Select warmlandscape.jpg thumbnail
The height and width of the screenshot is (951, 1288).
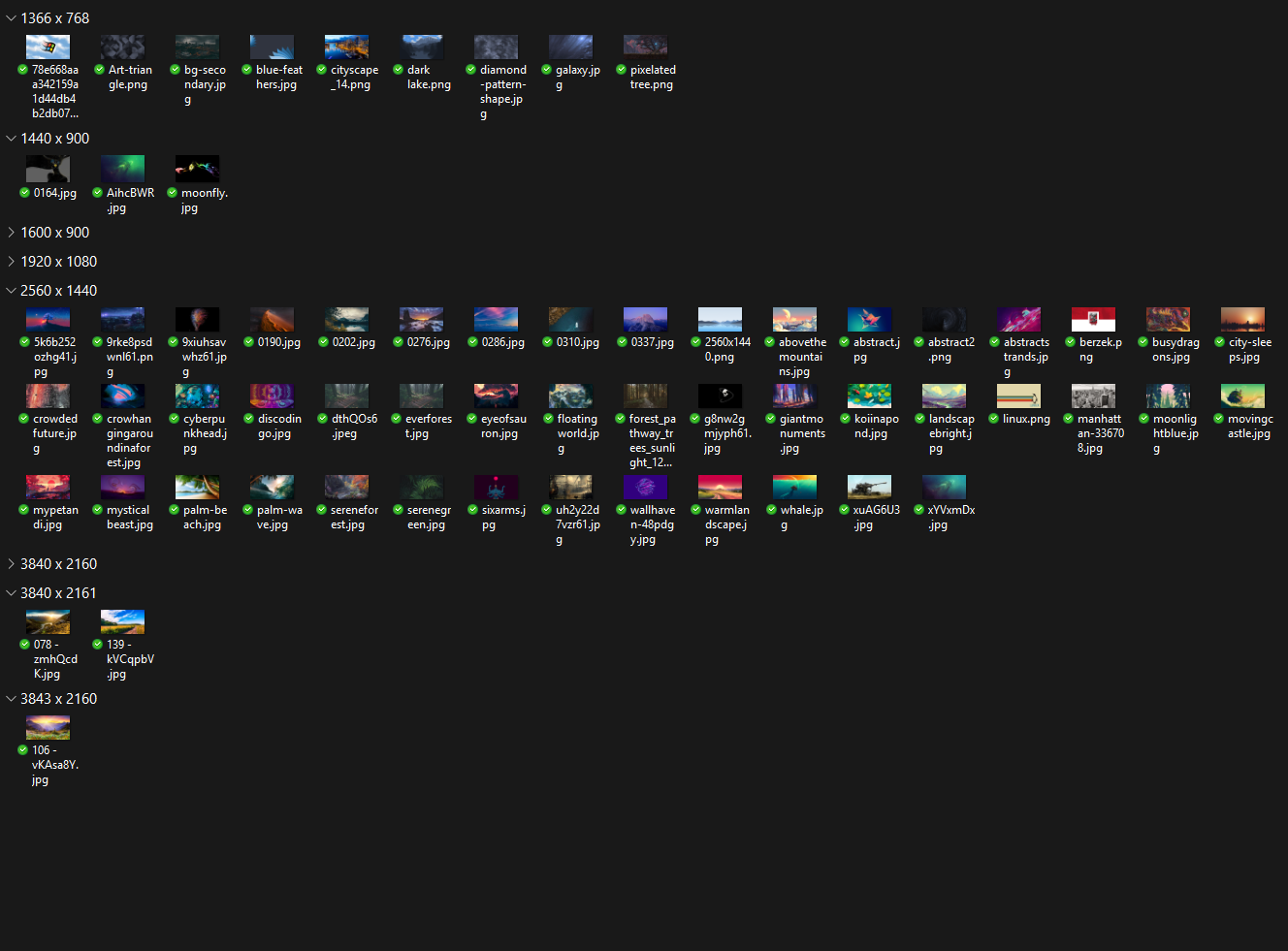click(x=720, y=487)
